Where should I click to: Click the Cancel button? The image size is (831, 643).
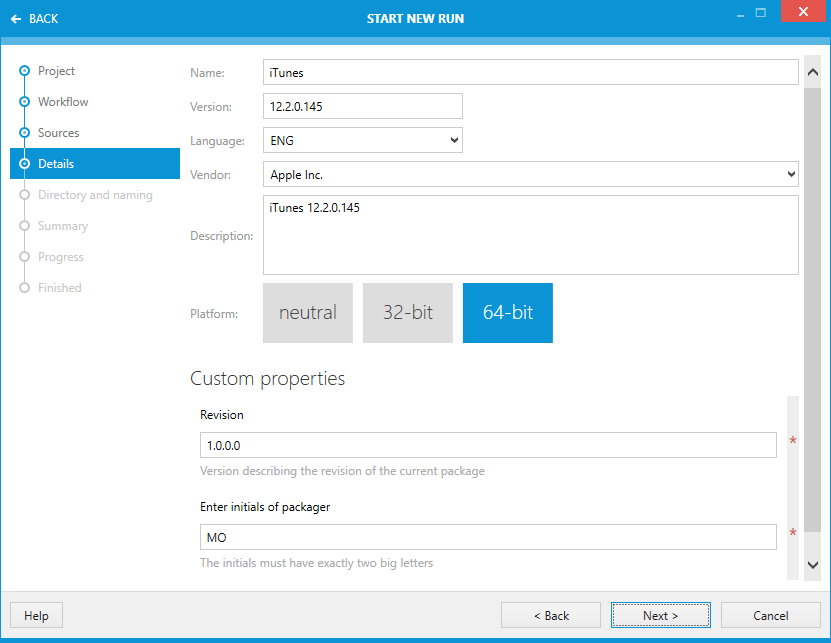pos(770,615)
